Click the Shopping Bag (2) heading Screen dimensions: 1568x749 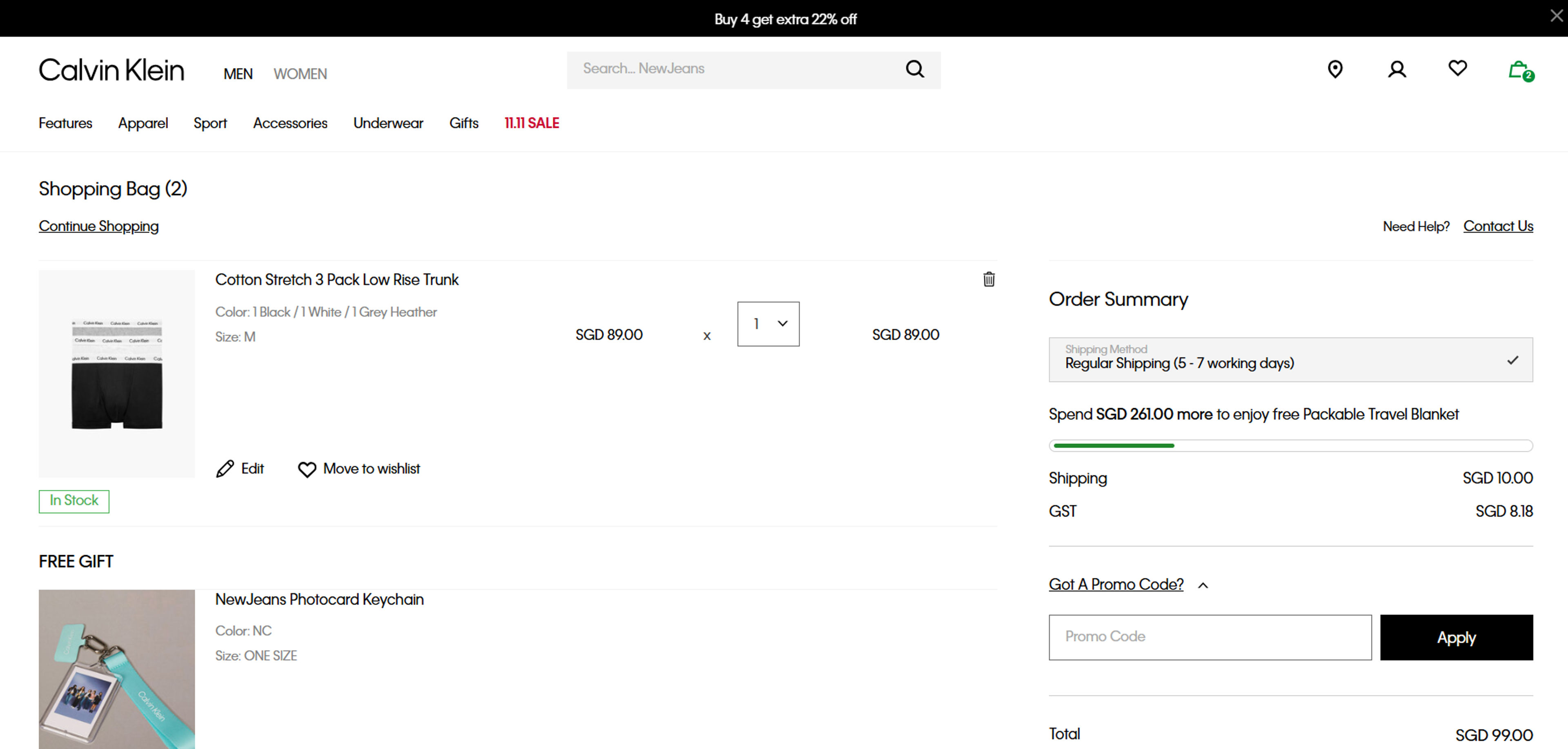(x=113, y=189)
